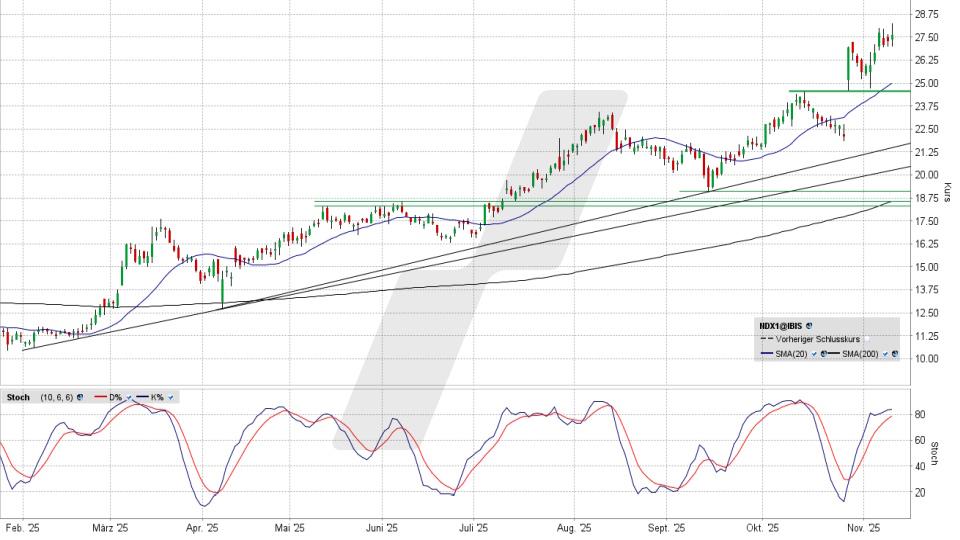Image resolution: width=960 pixels, height=540 pixels.
Task: Click the Juli '25 date axis label
Action: [473, 527]
